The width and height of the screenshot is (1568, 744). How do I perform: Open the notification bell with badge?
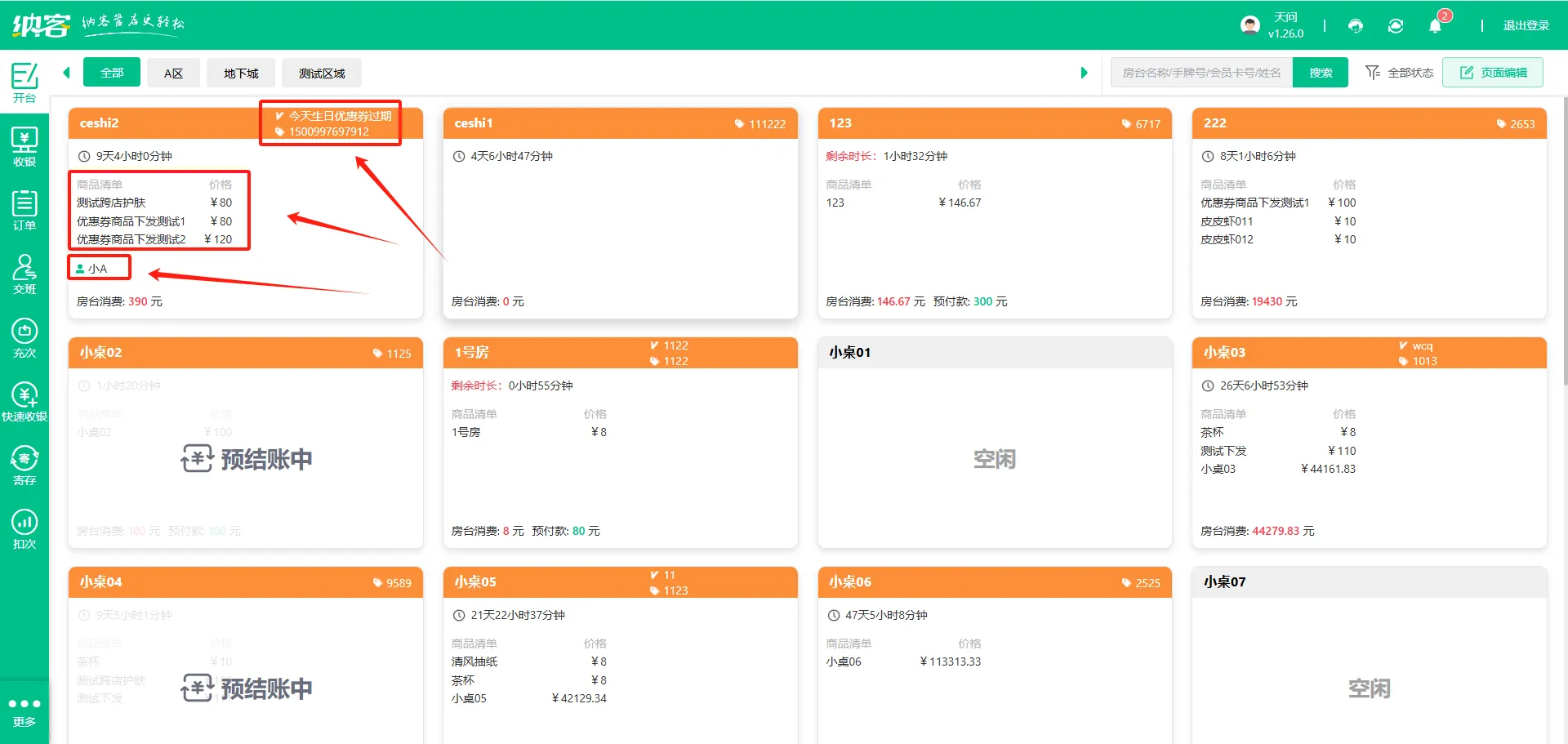[1435, 26]
